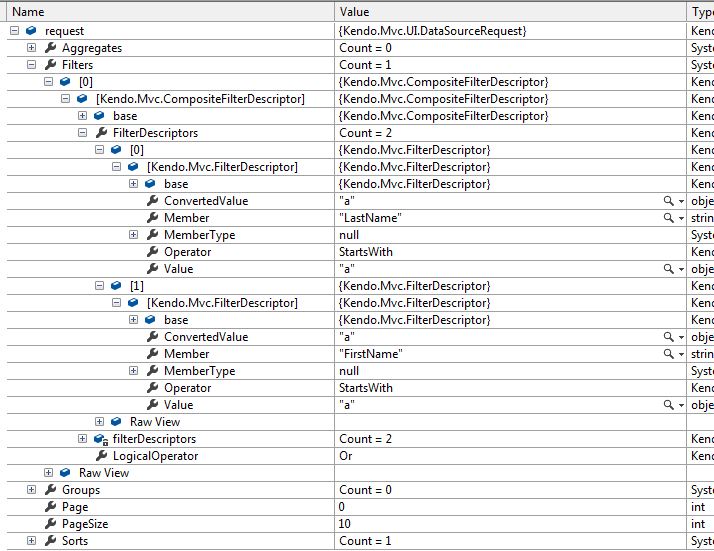Click the Name column header
Image resolution: width=714 pixels, height=551 pixels.
[x=170, y=11]
